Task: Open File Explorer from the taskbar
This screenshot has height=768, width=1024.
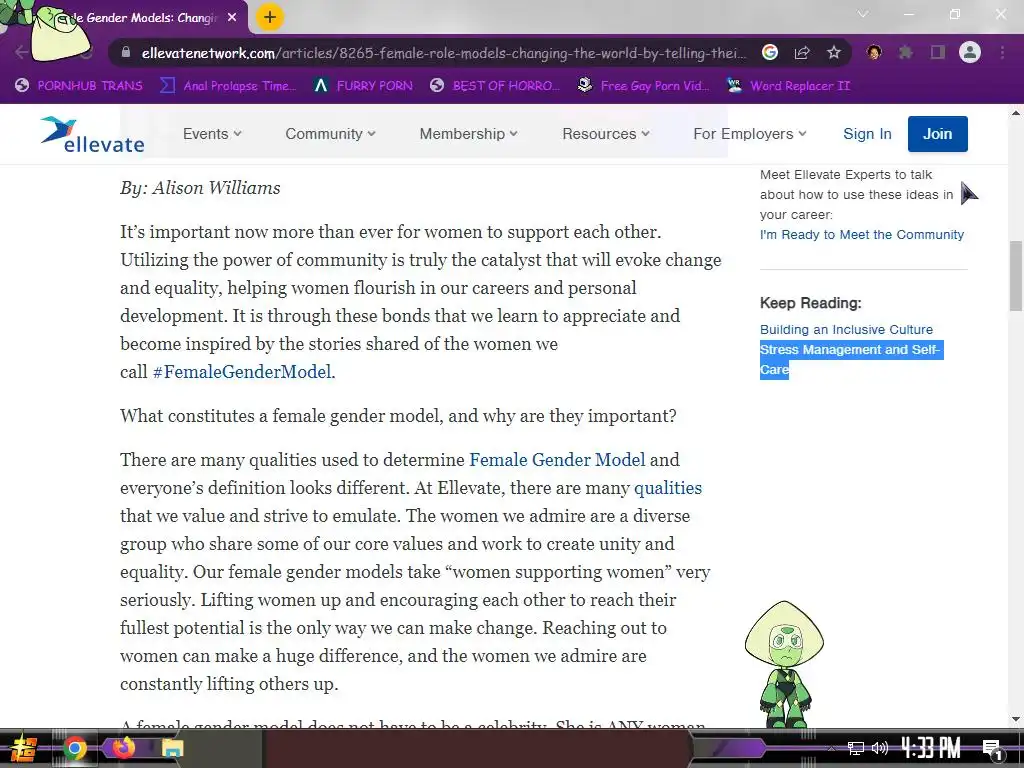Action: 173,748
